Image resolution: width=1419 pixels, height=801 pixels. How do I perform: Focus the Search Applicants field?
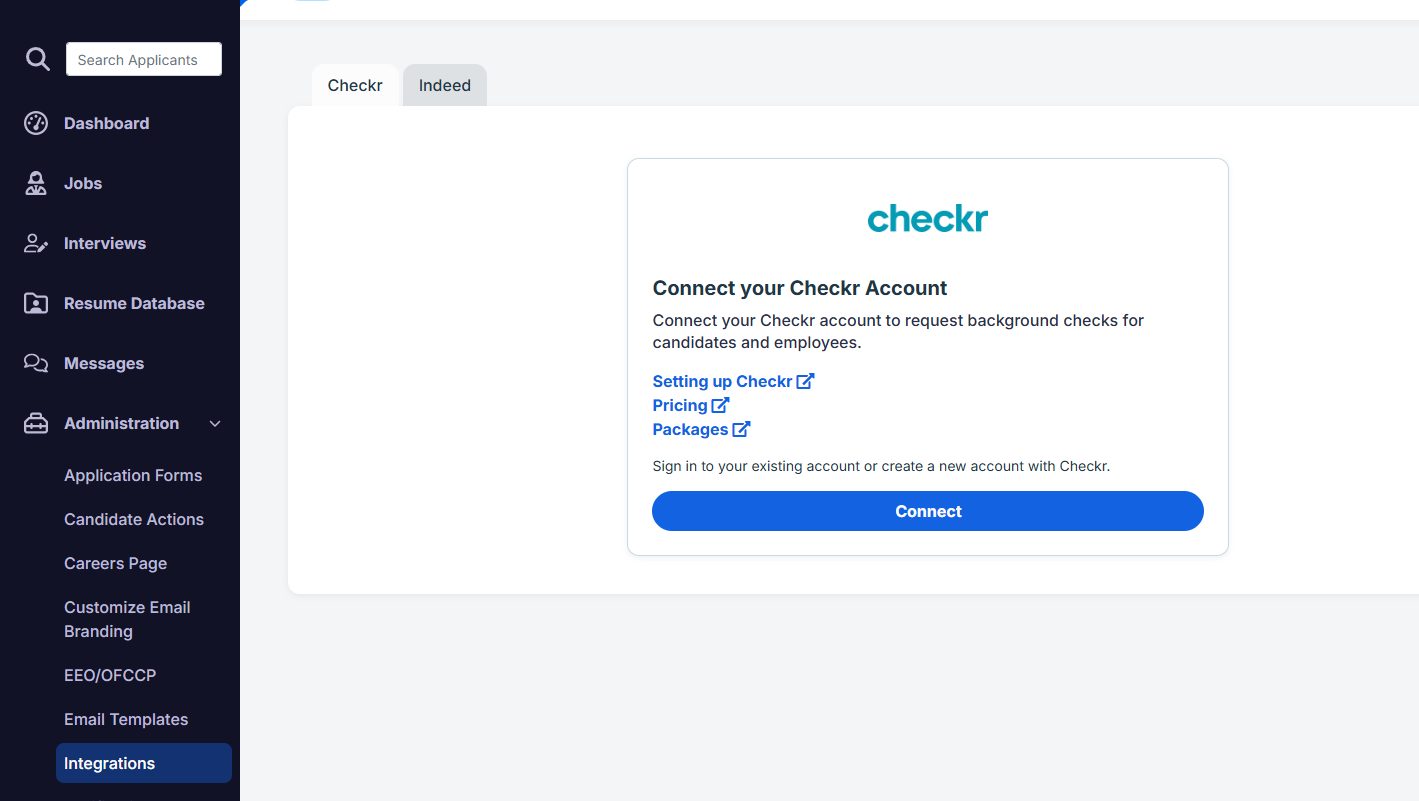[x=144, y=59]
